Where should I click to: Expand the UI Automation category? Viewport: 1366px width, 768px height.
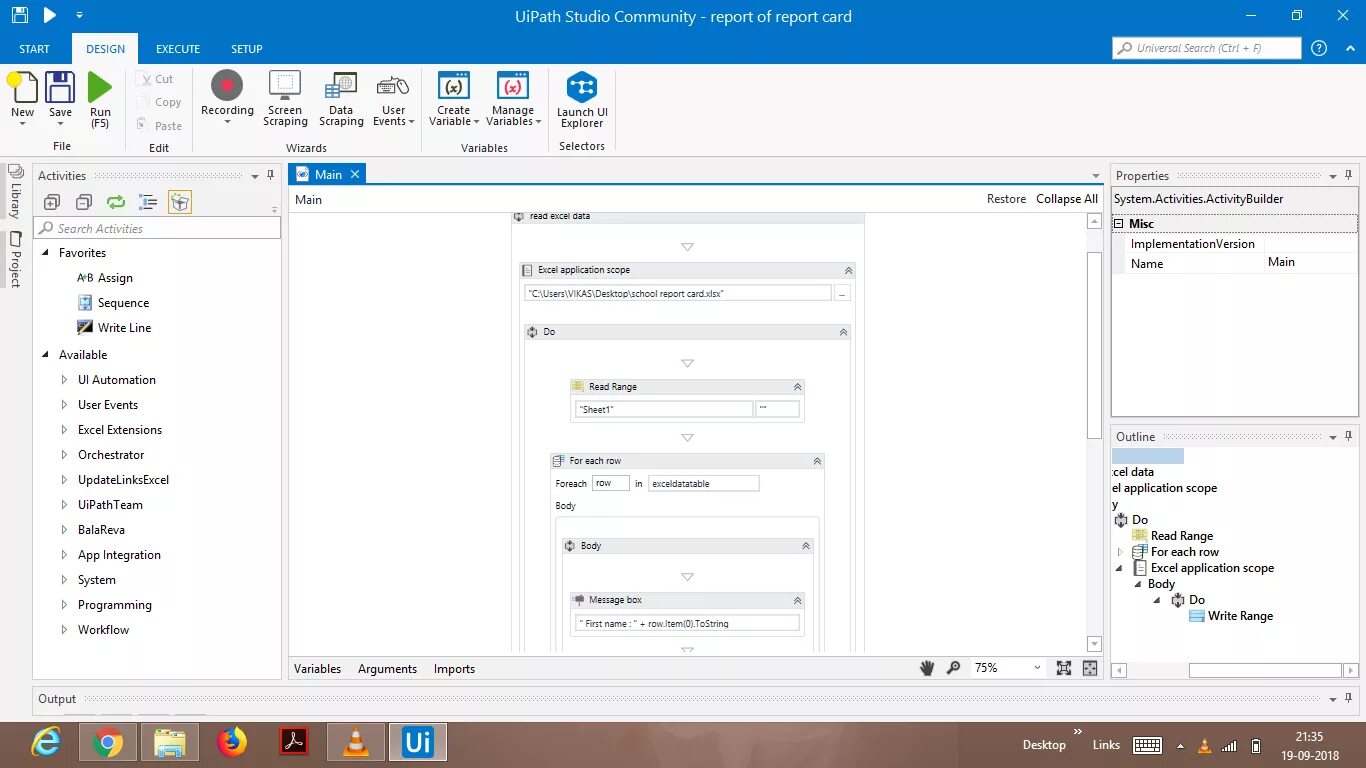[65, 380]
